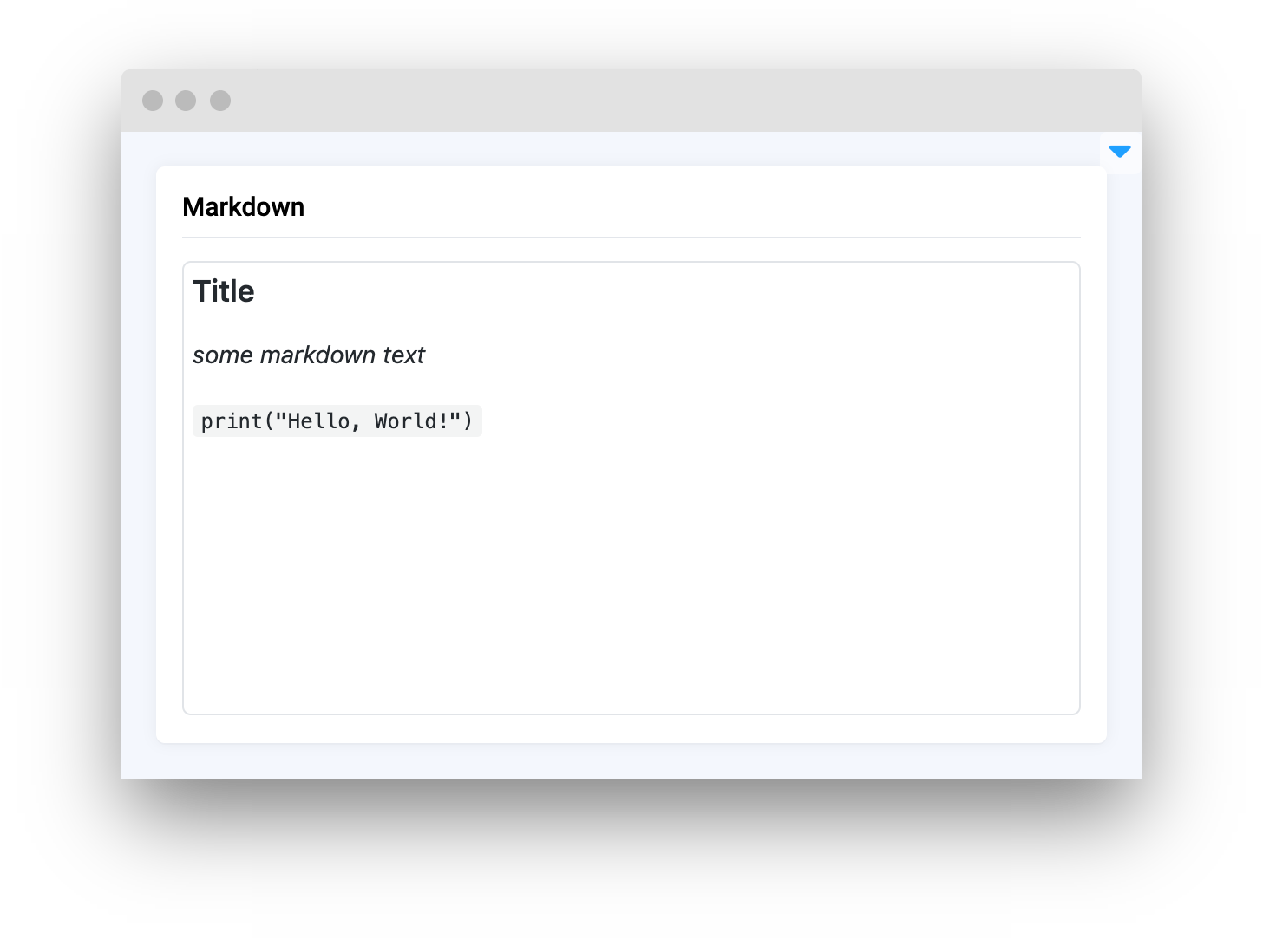Click the "Title" heading in the preview
The image size is (1263, 952).
pyautogui.click(x=224, y=291)
